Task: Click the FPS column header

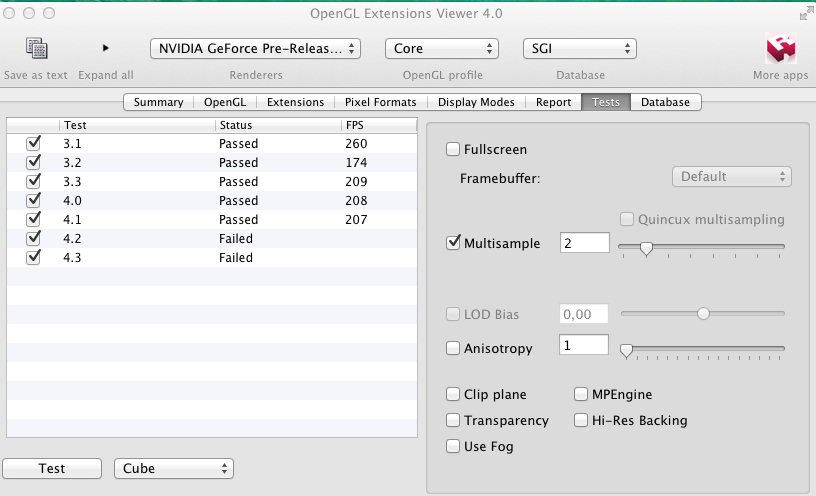Action: (x=379, y=125)
